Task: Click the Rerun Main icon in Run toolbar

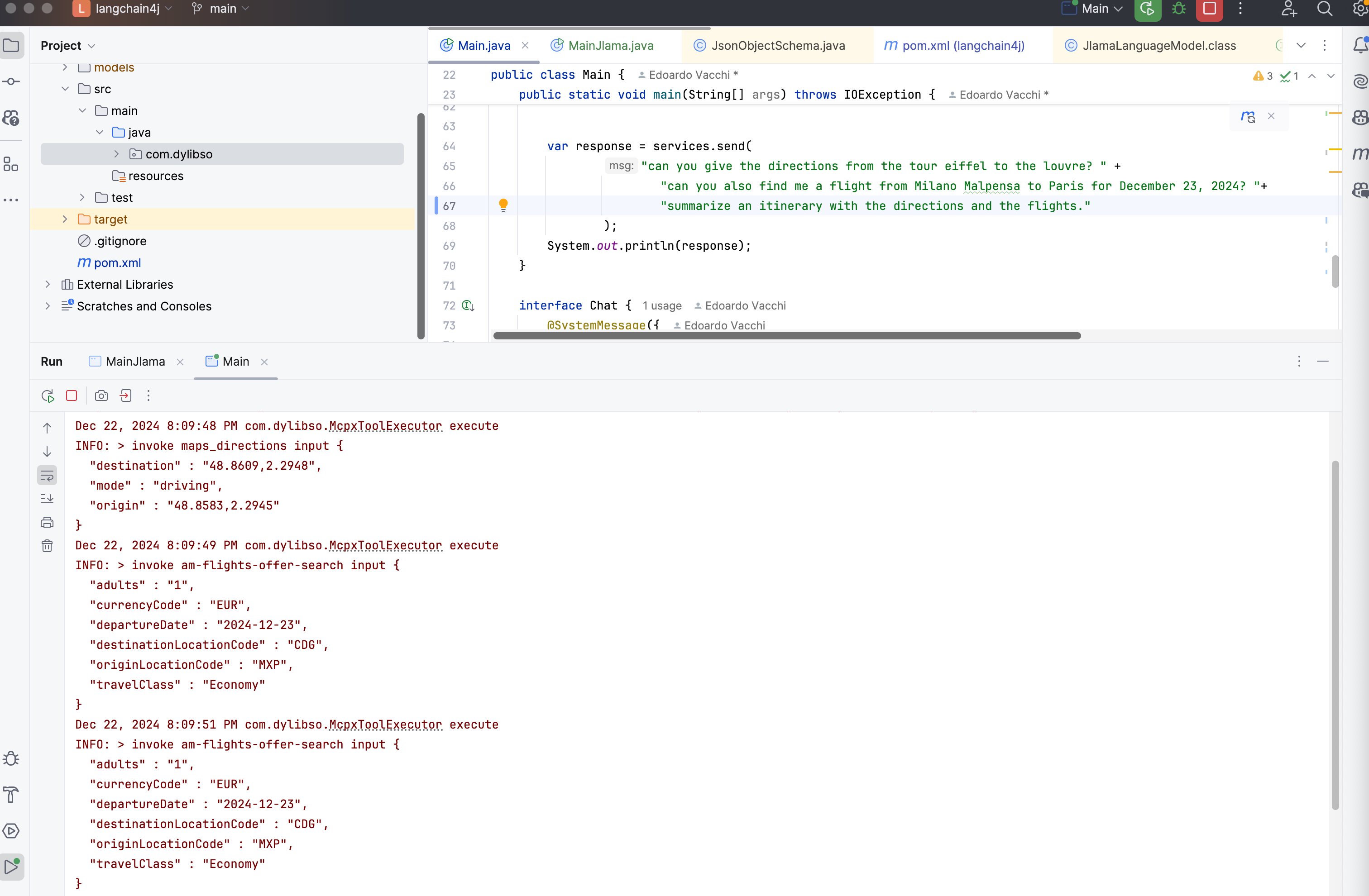Action: pos(48,396)
